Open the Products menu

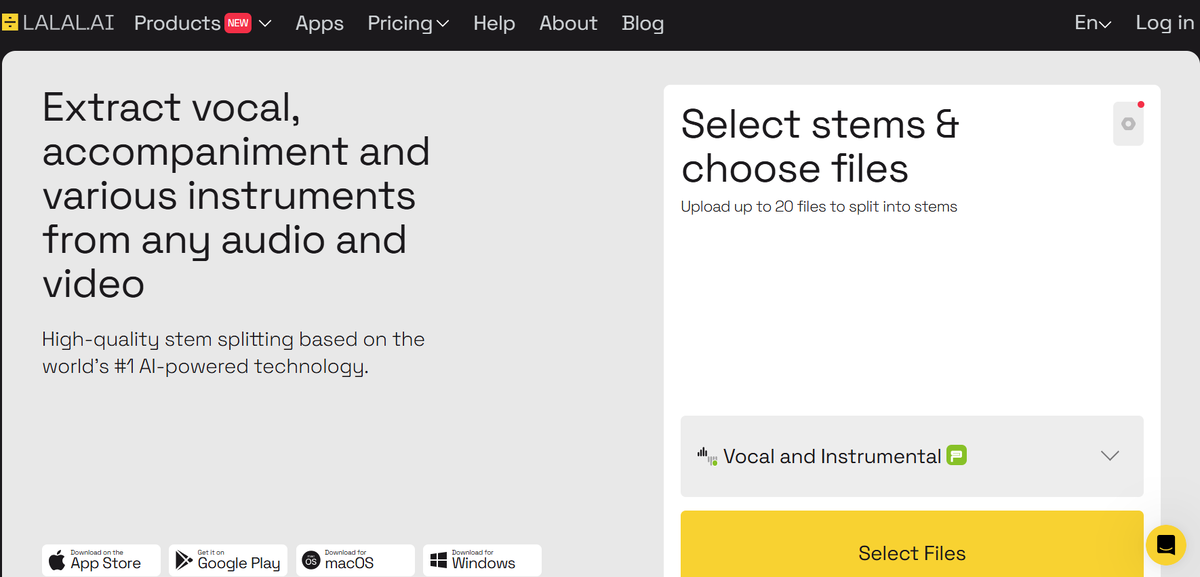[x=203, y=23]
